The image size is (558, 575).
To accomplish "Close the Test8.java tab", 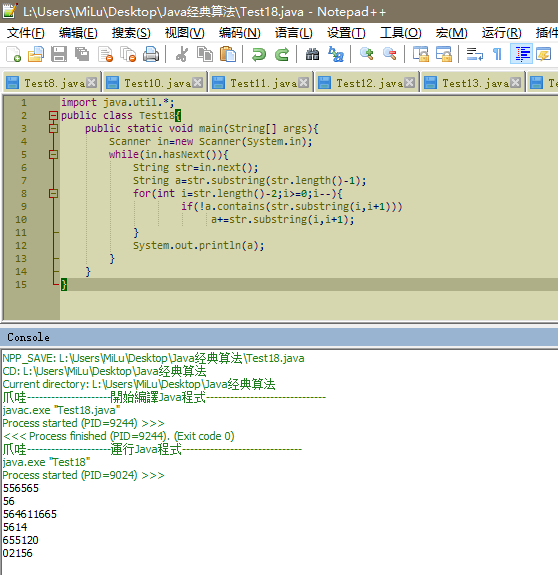I will click(x=92, y=83).
